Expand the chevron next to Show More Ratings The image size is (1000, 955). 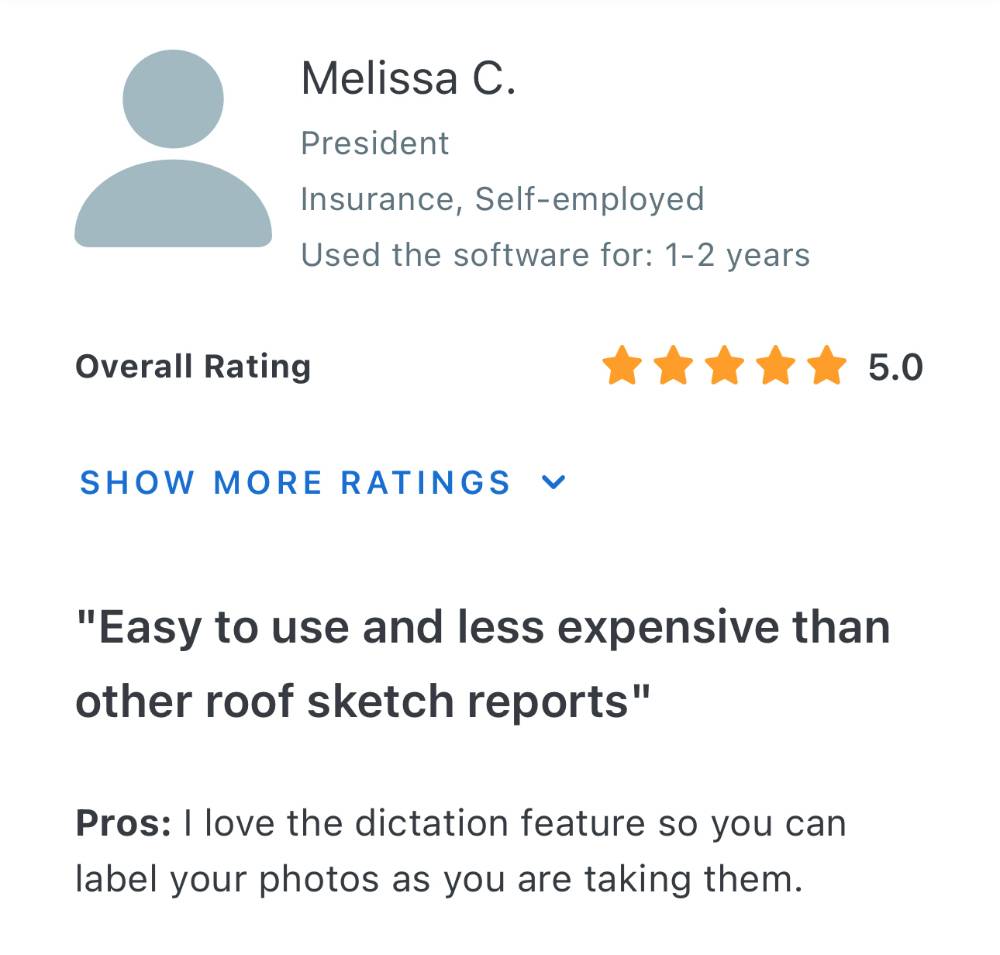pos(553,482)
